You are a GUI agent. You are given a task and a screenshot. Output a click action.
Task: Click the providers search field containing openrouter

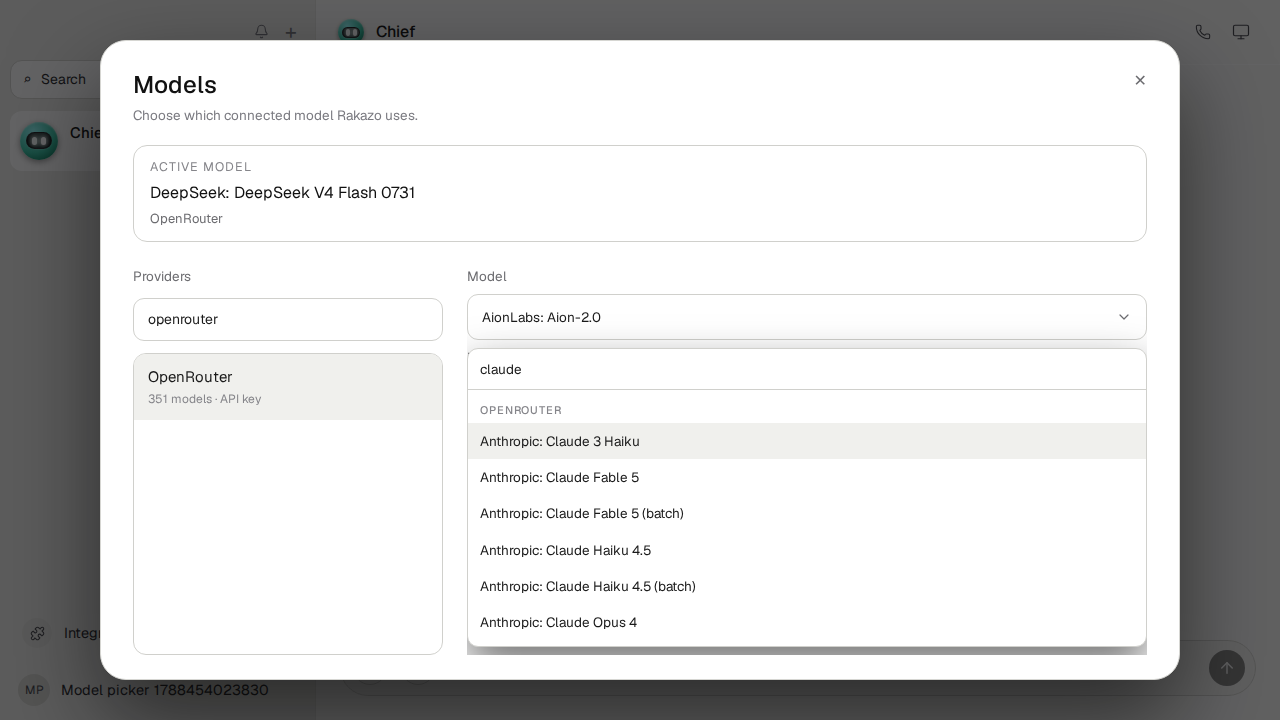click(288, 319)
